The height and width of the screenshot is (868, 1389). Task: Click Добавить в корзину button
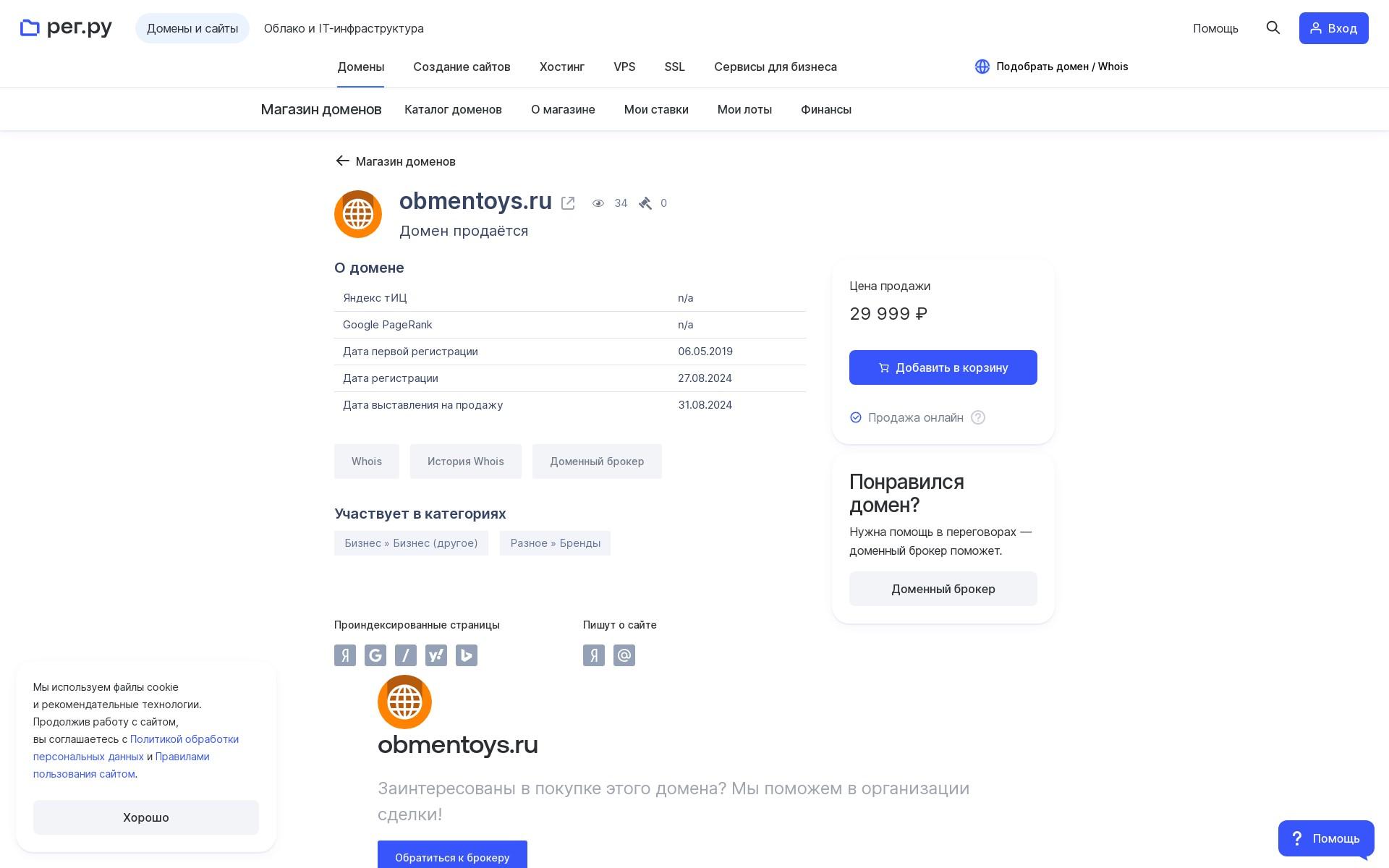click(x=943, y=367)
